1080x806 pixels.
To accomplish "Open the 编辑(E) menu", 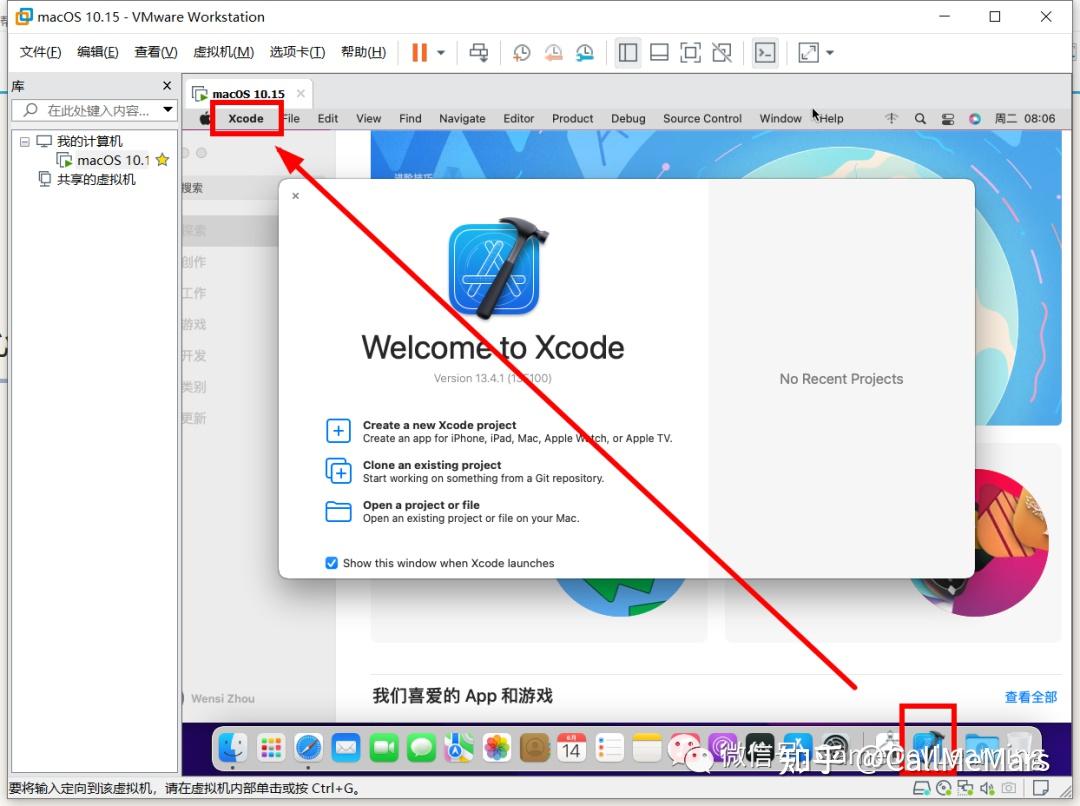I will tap(98, 52).
